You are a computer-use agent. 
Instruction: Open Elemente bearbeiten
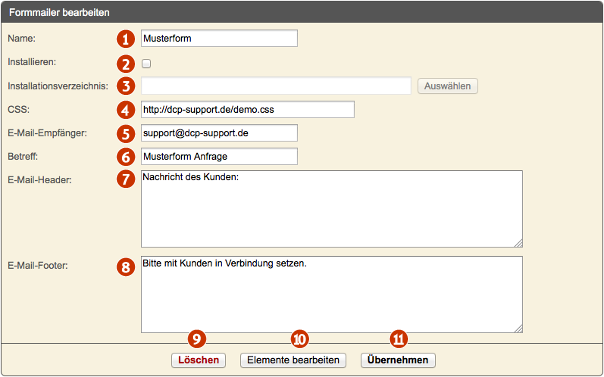pos(293,360)
